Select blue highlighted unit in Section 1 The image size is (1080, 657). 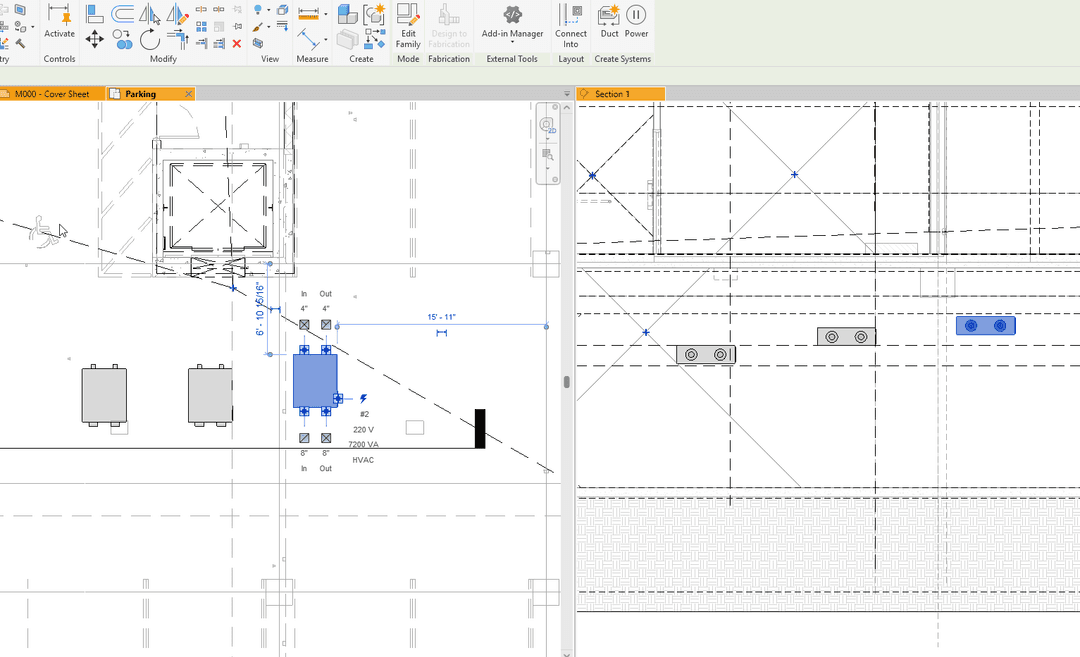[x=986, y=326]
